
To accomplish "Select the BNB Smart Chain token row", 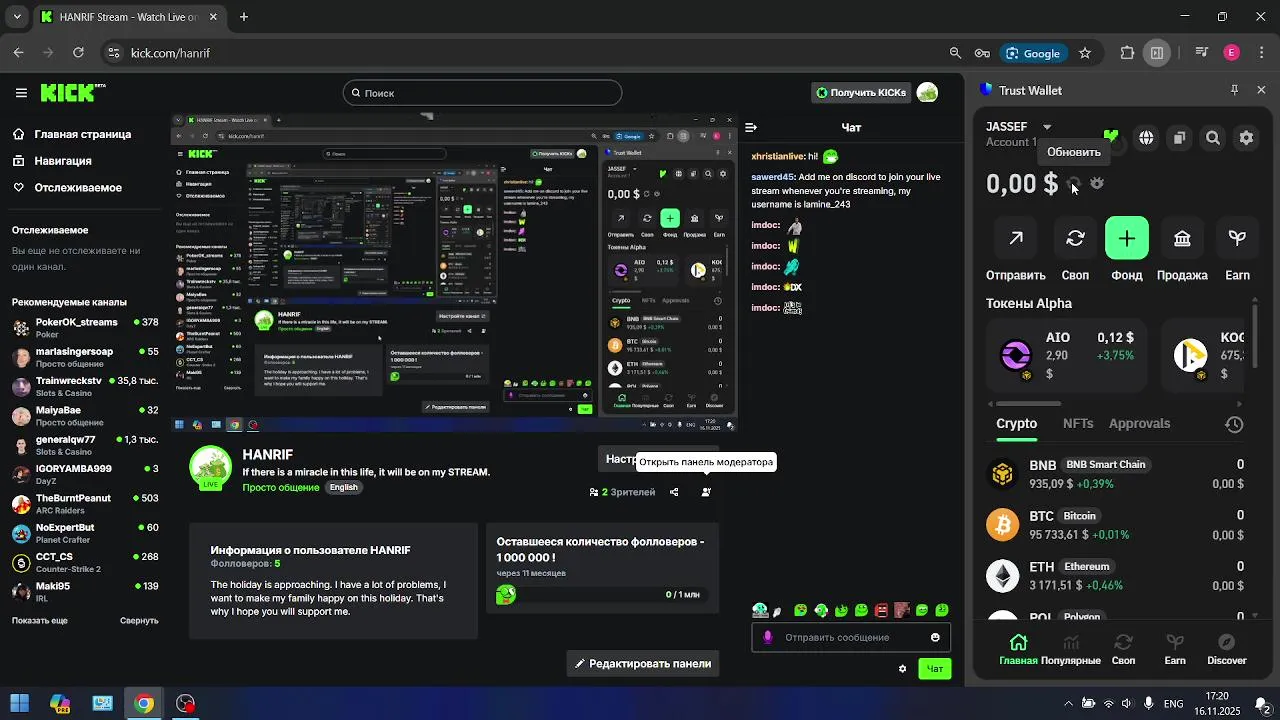I will 1116,474.
